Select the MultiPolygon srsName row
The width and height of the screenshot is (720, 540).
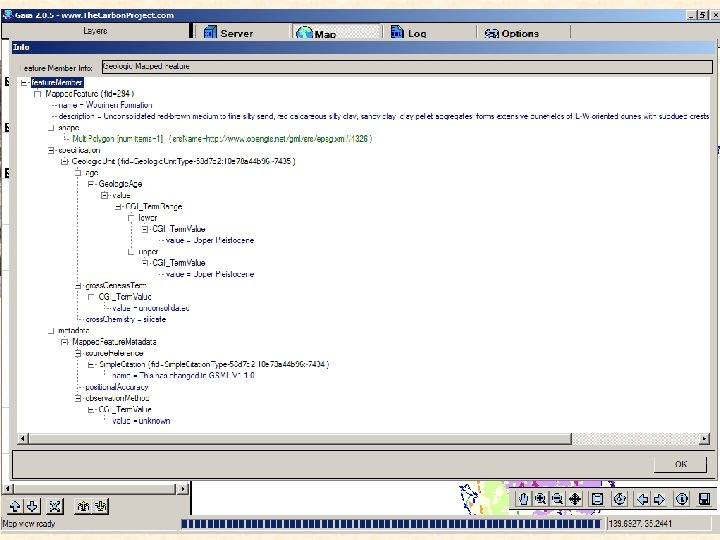click(222, 139)
